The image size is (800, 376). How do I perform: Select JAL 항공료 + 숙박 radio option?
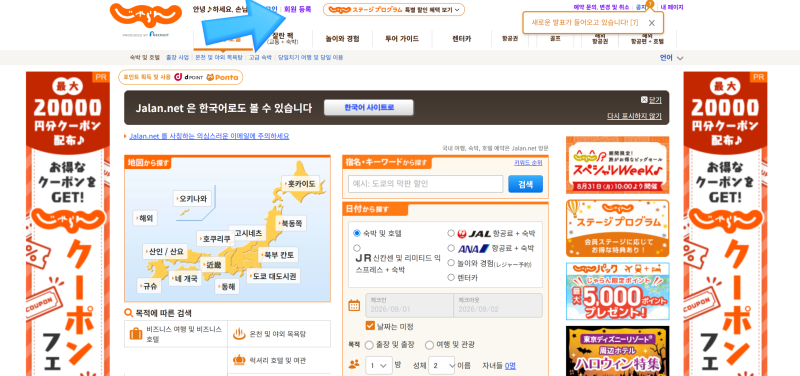[x=451, y=233]
